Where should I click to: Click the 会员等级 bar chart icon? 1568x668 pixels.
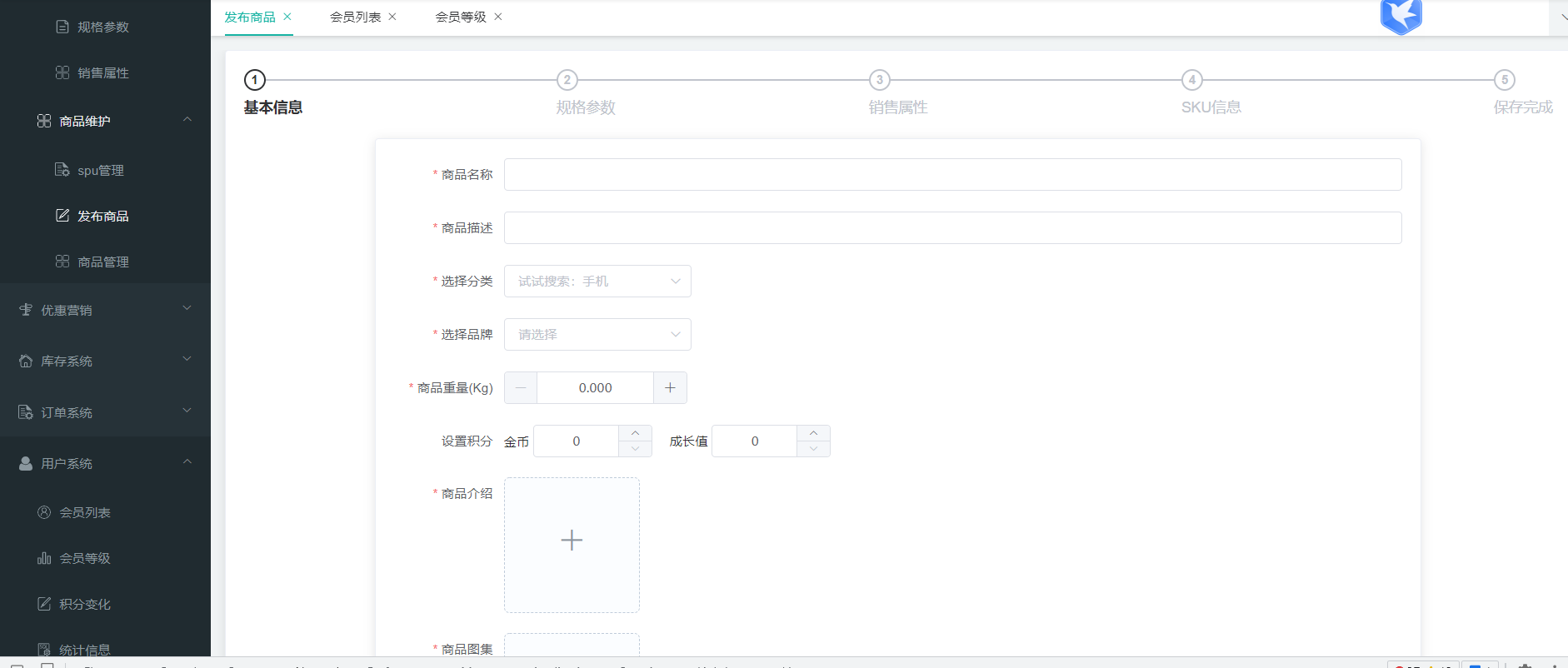tap(44, 558)
